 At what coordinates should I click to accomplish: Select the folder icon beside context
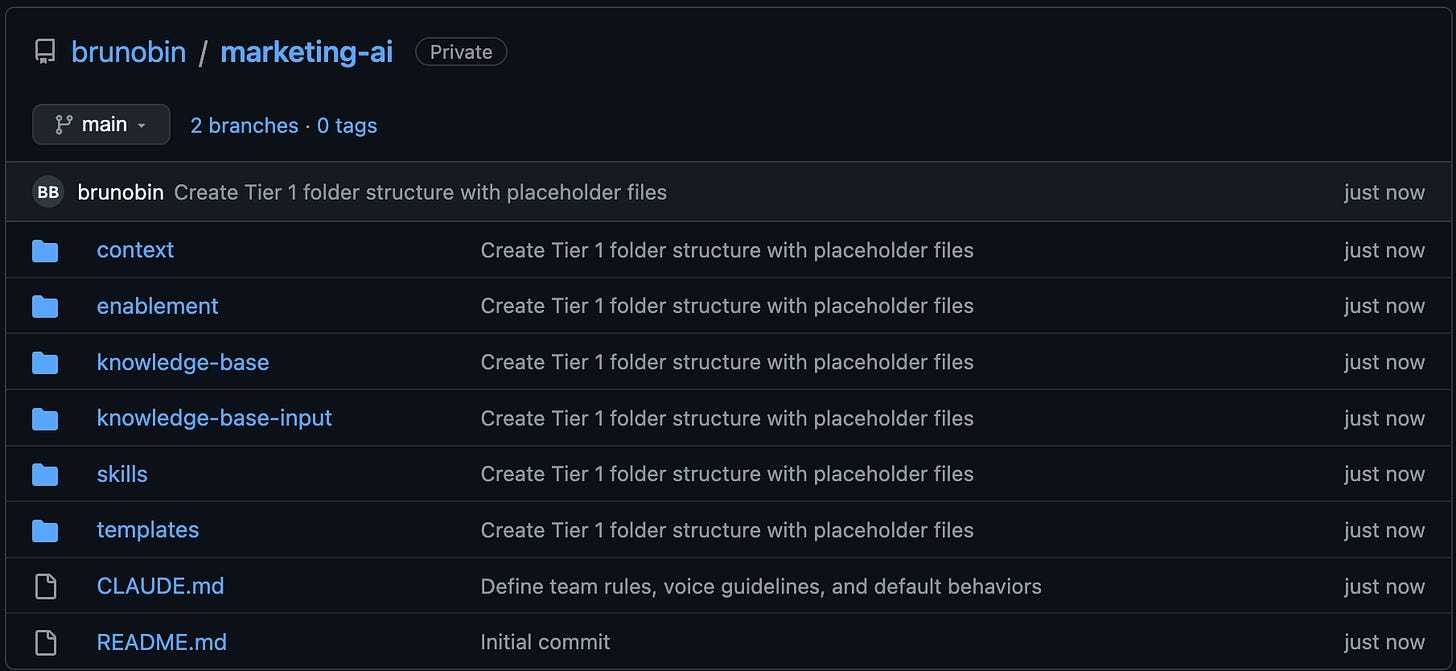point(45,250)
